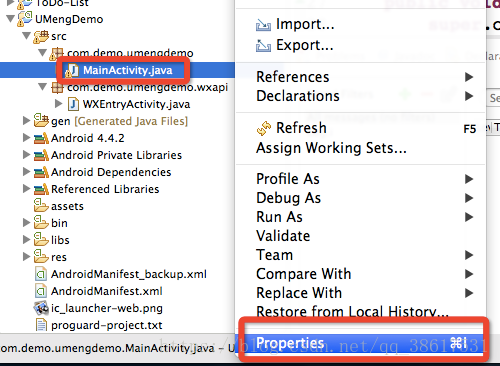
Task: Expand Android Dependencies
Action: click(x=26, y=172)
